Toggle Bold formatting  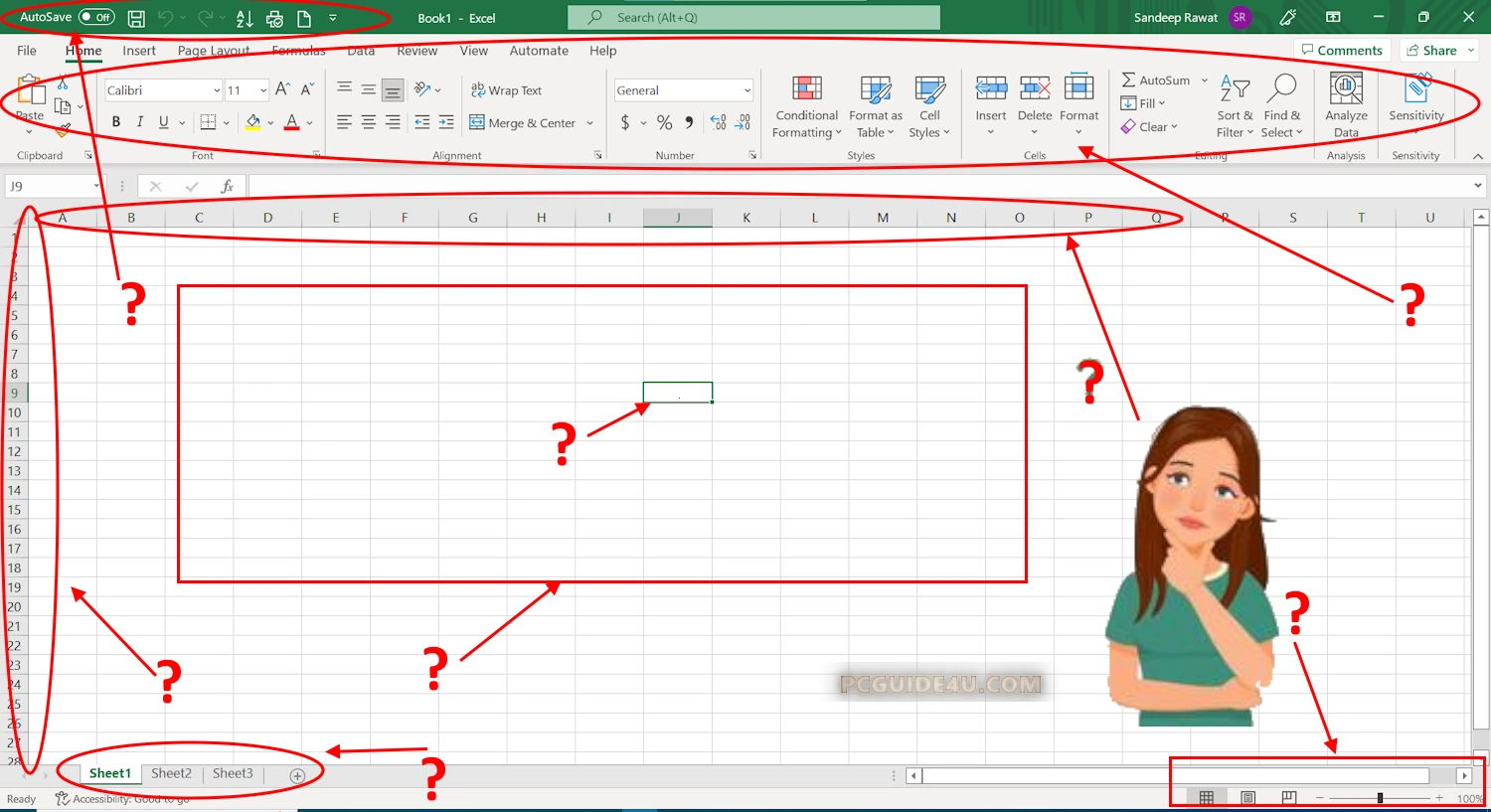pos(116,122)
